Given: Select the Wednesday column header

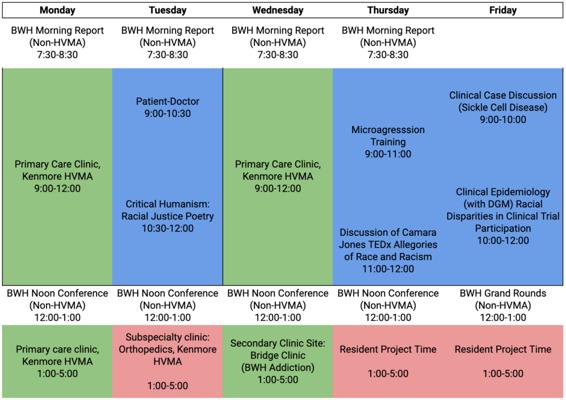Looking at the screenshot, I should (278, 10).
